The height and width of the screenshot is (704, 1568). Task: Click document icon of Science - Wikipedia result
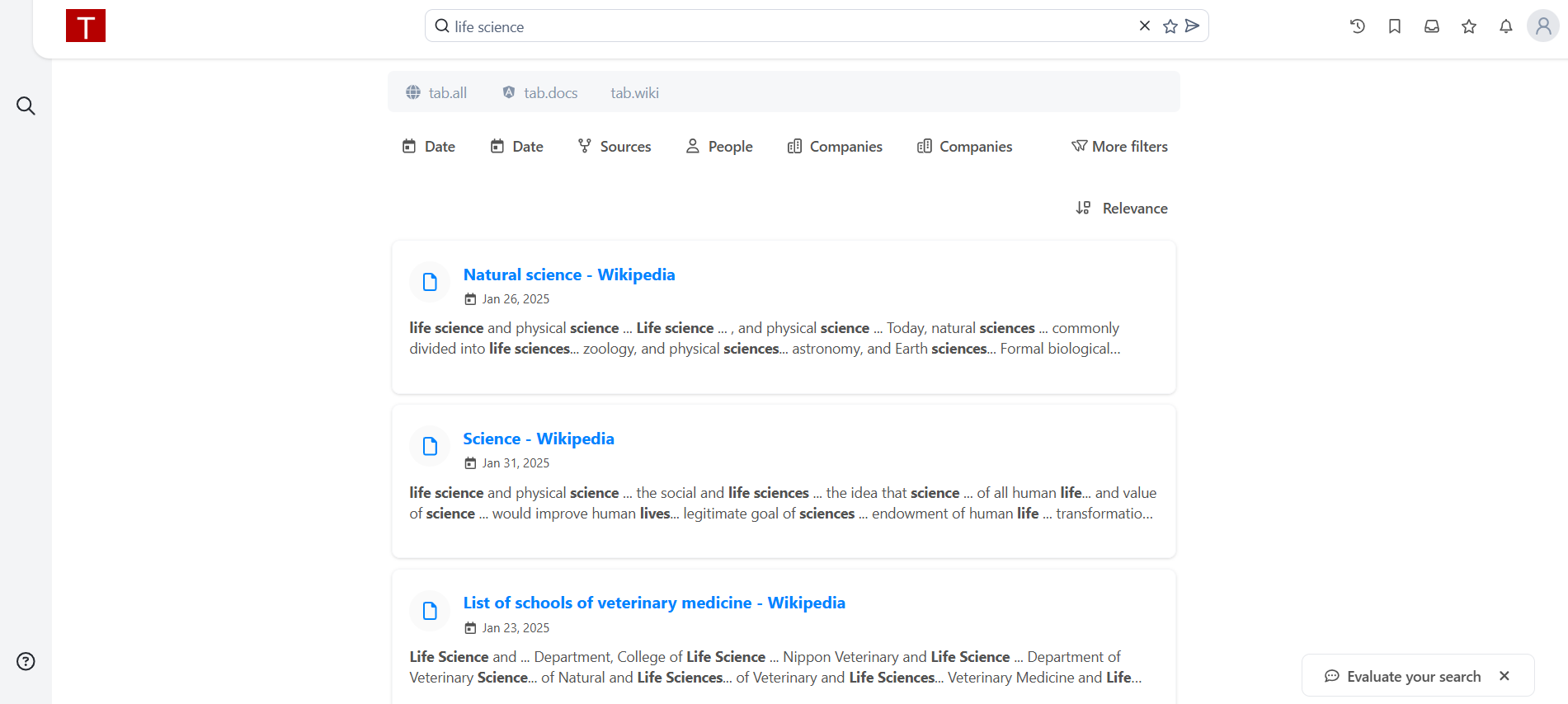point(430,446)
